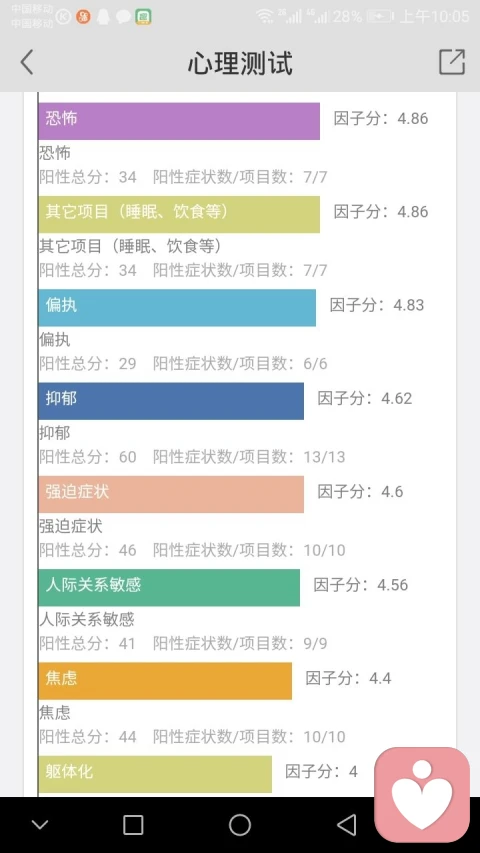The image size is (480, 853).
Task: Tap the battery status icon
Action: (x=379, y=16)
